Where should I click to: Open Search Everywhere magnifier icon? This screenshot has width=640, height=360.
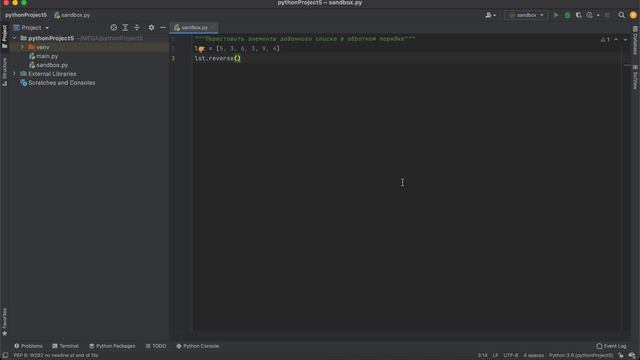click(x=621, y=15)
